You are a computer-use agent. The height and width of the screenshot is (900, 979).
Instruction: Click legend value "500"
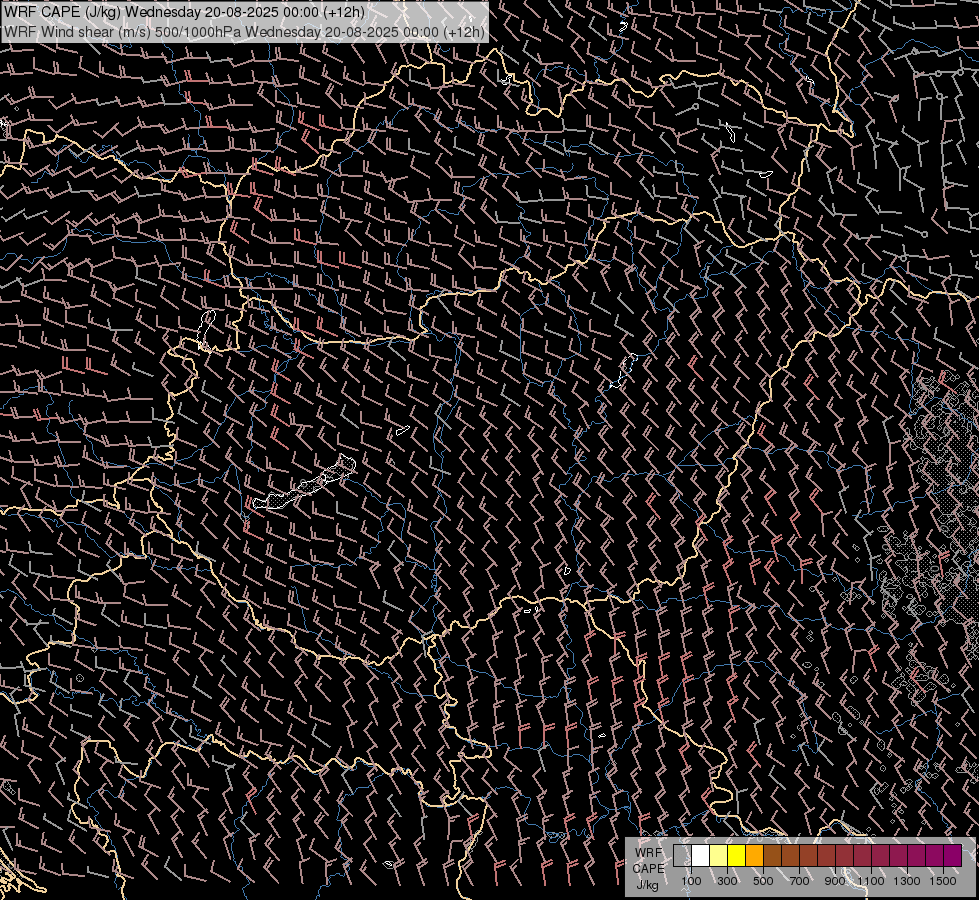[763, 881]
